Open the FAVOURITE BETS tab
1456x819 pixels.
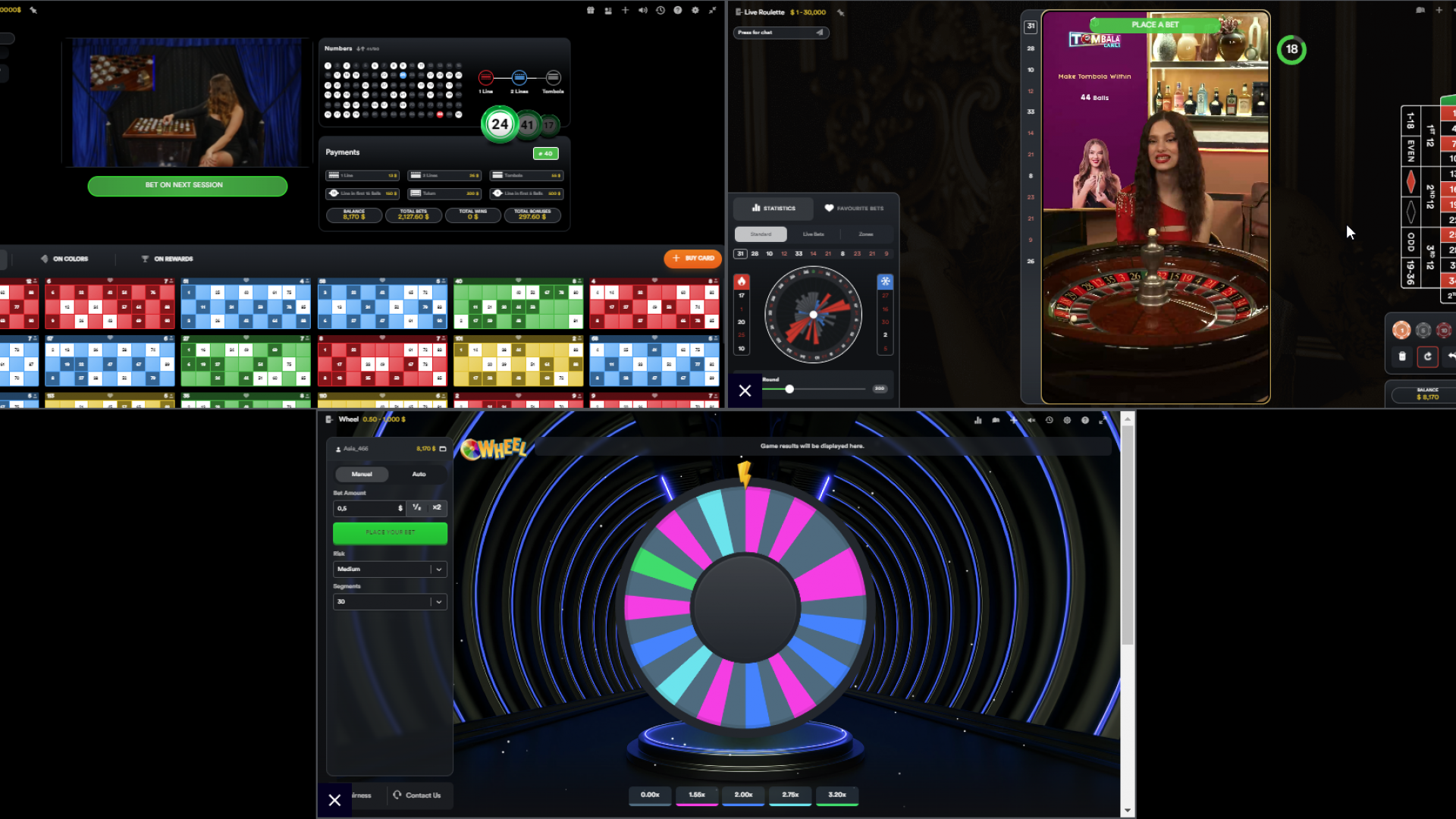point(855,208)
